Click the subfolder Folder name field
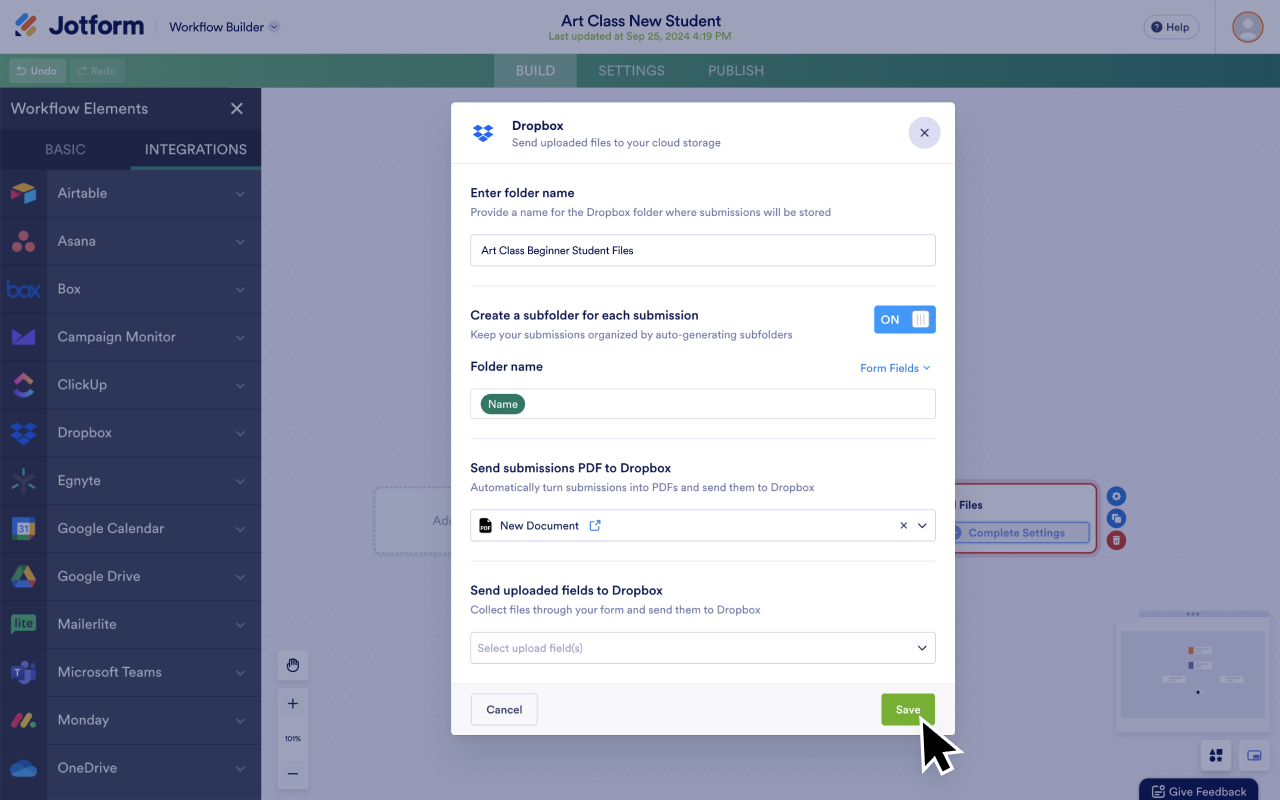Image resolution: width=1280 pixels, height=800 pixels. [703, 404]
